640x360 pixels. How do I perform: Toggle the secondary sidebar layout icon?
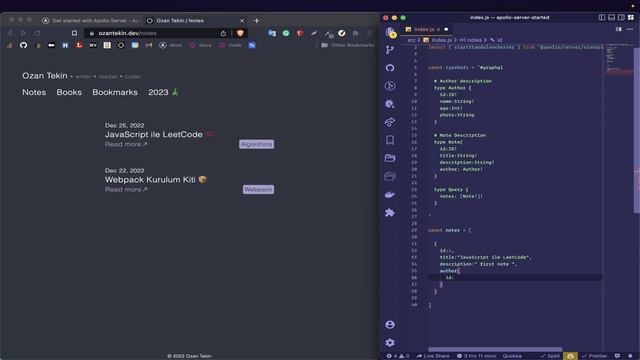[x=621, y=18]
